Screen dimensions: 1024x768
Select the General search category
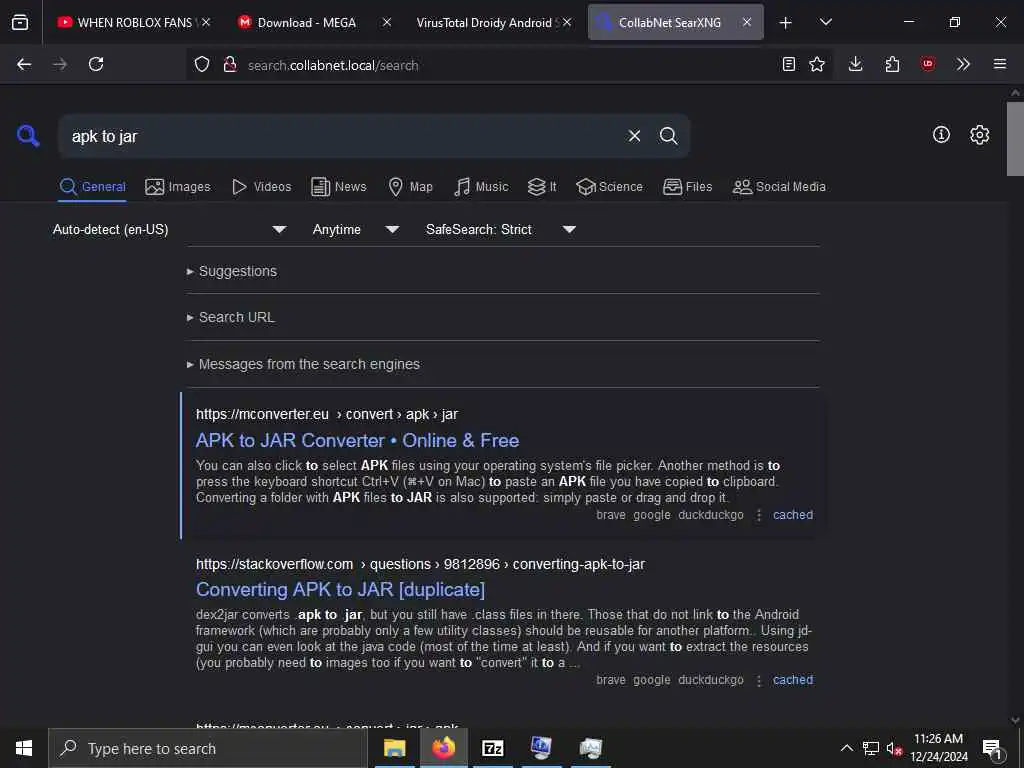pyautogui.click(x=92, y=187)
